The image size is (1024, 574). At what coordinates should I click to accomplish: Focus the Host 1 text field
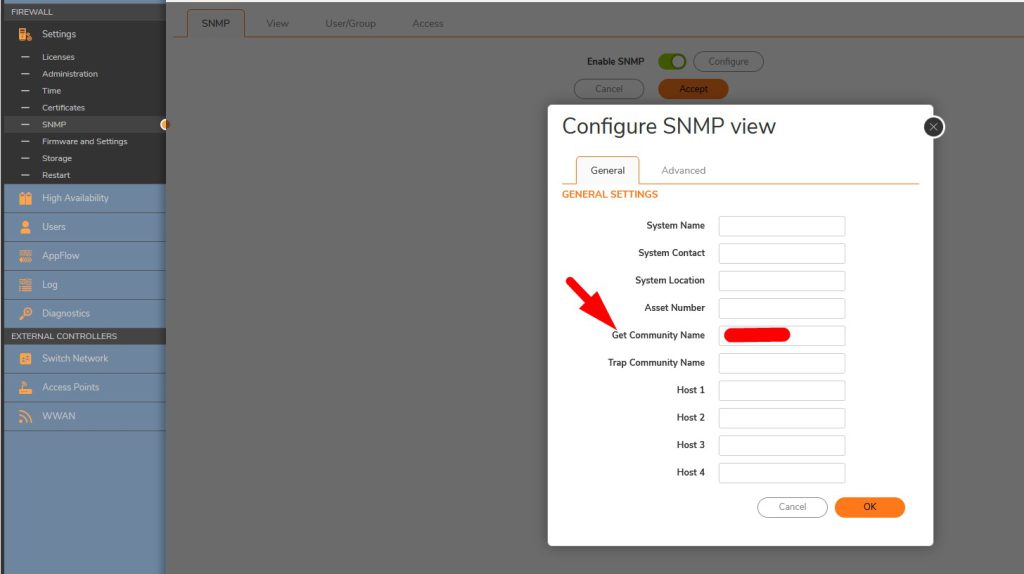pos(781,390)
